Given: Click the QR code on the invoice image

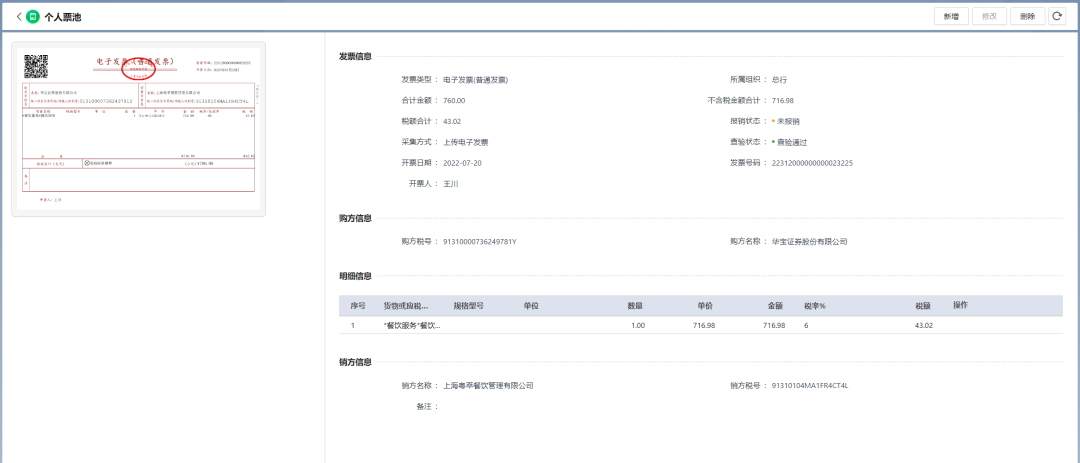Looking at the screenshot, I should click(36, 67).
